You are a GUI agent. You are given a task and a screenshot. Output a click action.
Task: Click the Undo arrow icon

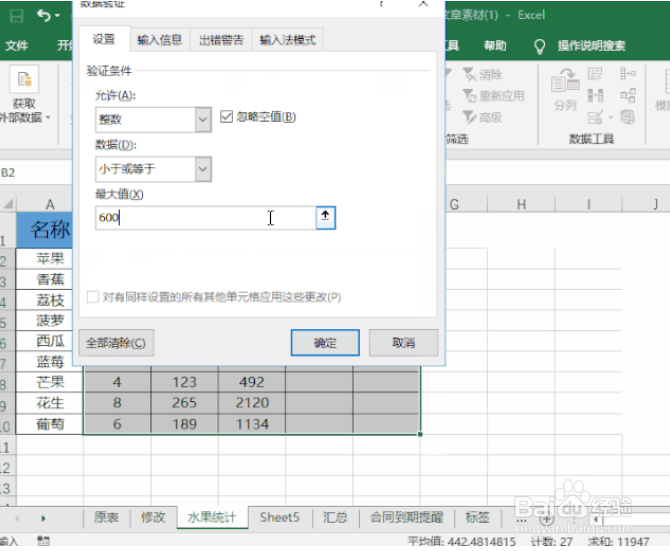(x=44, y=16)
